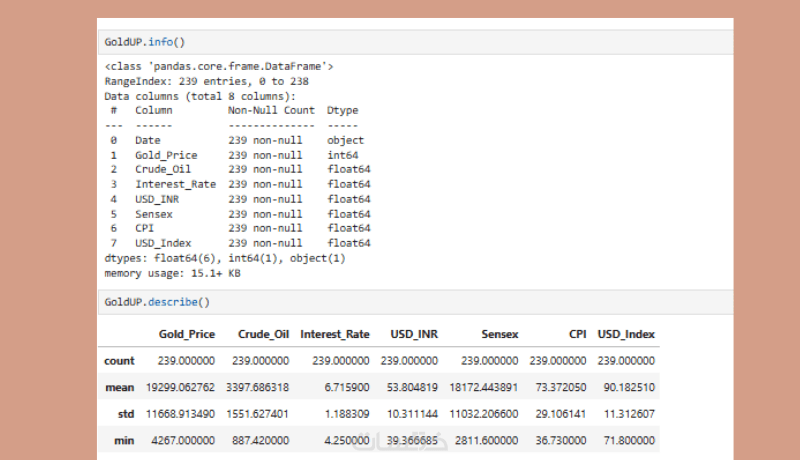
Task: Click the USD_Index column header in describe table
Action: (x=626, y=334)
